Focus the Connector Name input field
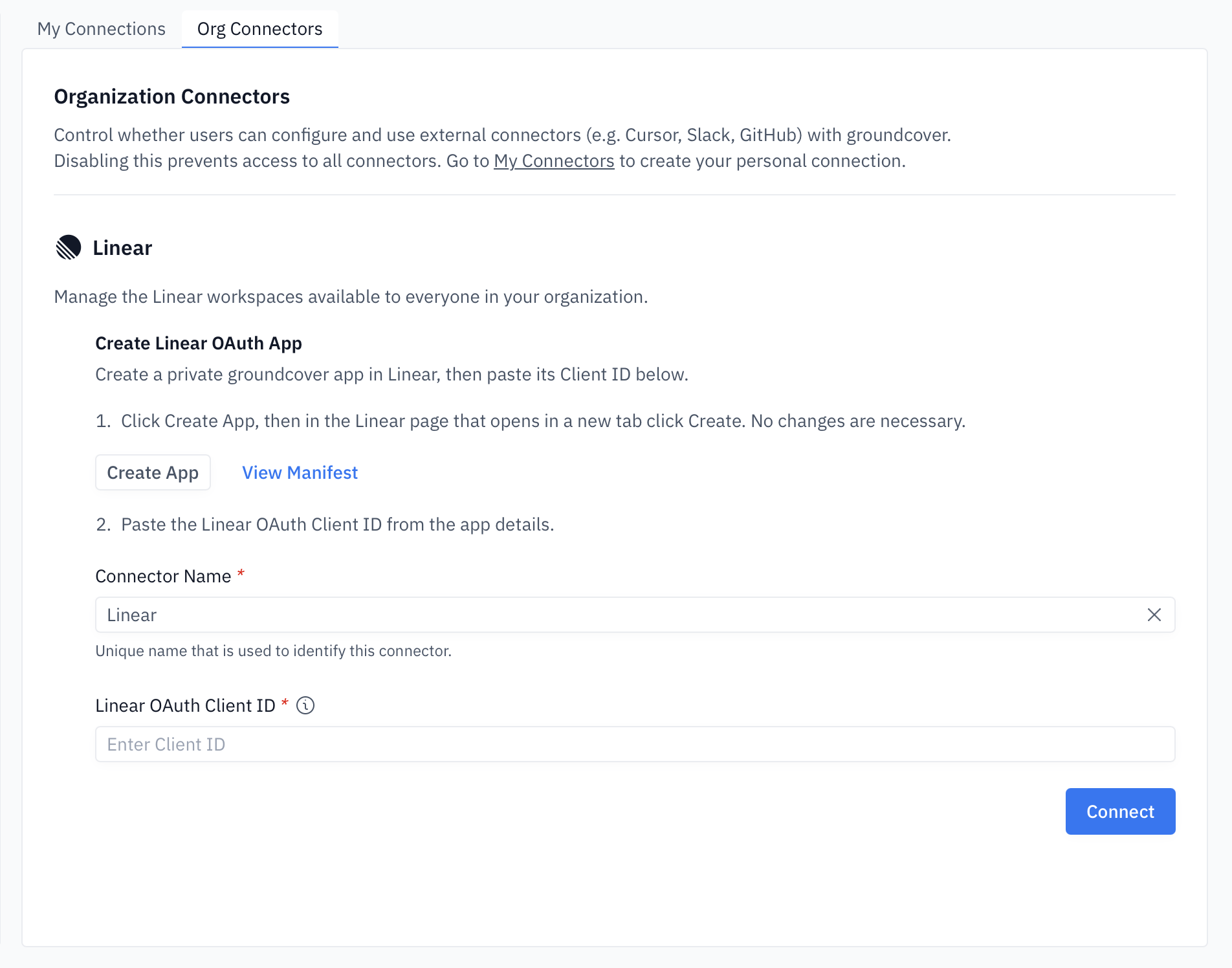Viewport: 1232px width, 968px height. click(635, 615)
